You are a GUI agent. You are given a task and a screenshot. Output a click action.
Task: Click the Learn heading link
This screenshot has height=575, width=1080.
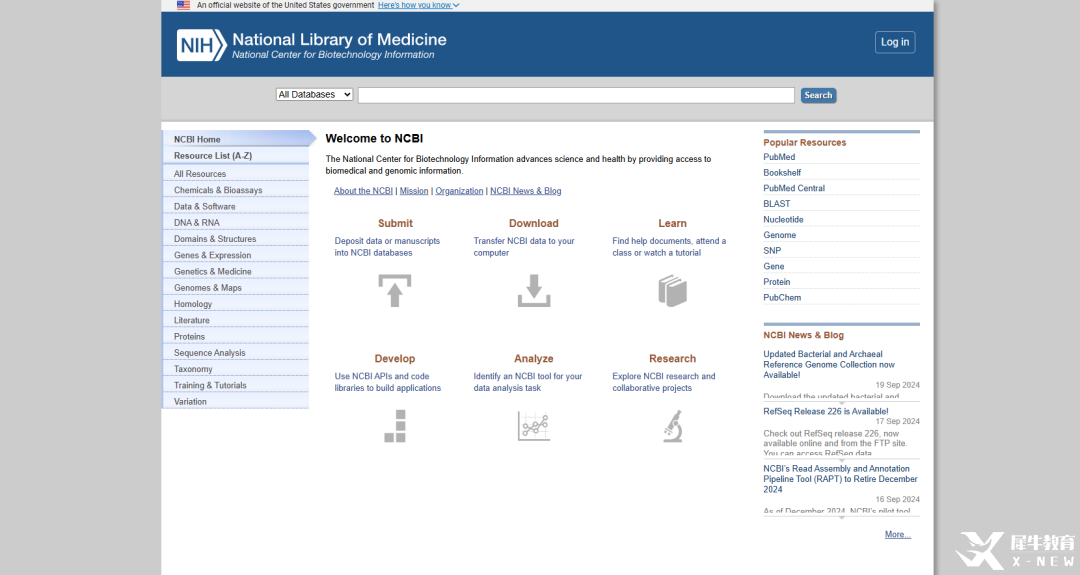coord(672,223)
